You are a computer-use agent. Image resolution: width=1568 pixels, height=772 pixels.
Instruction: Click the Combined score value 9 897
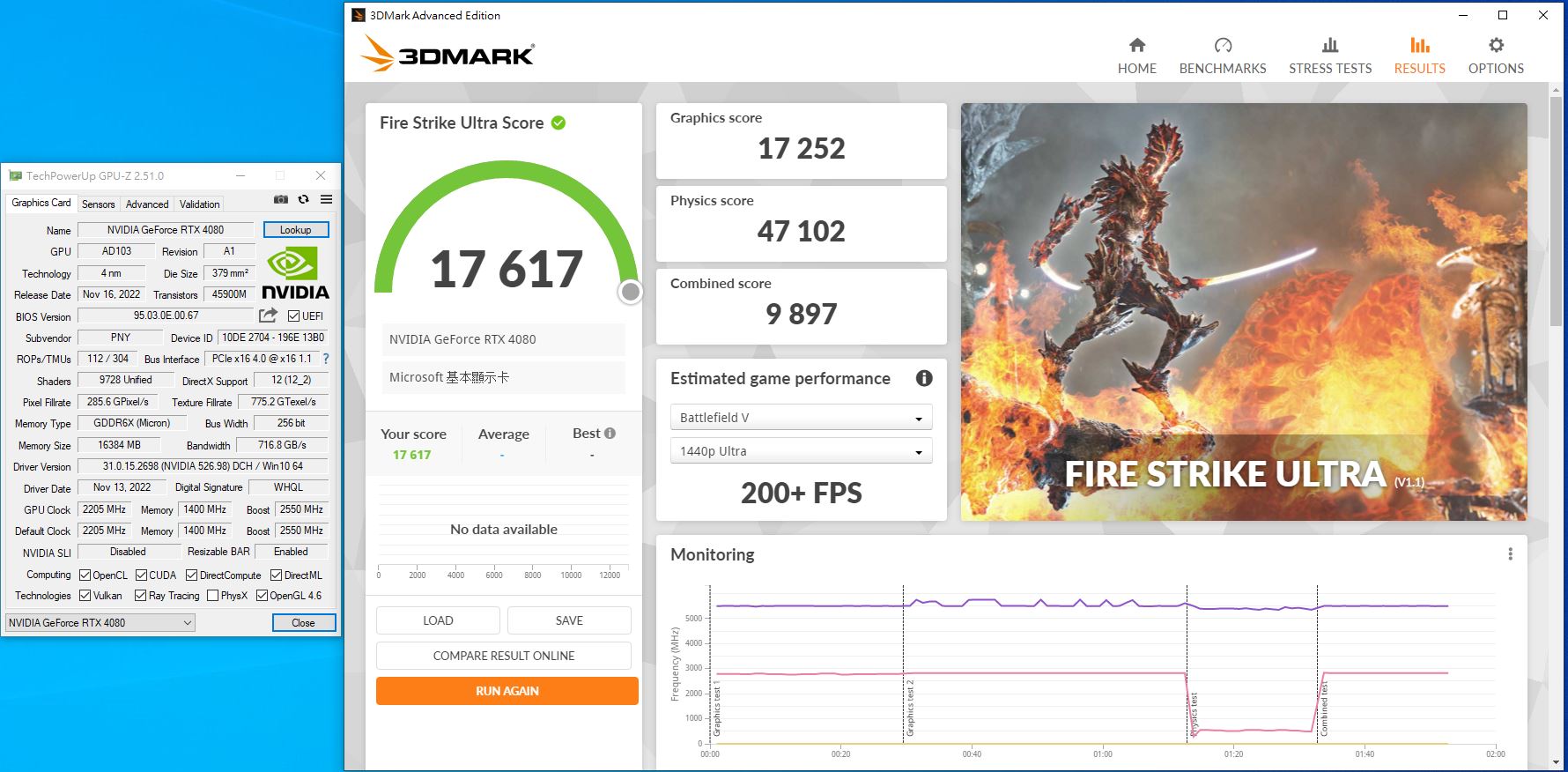point(801,314)
